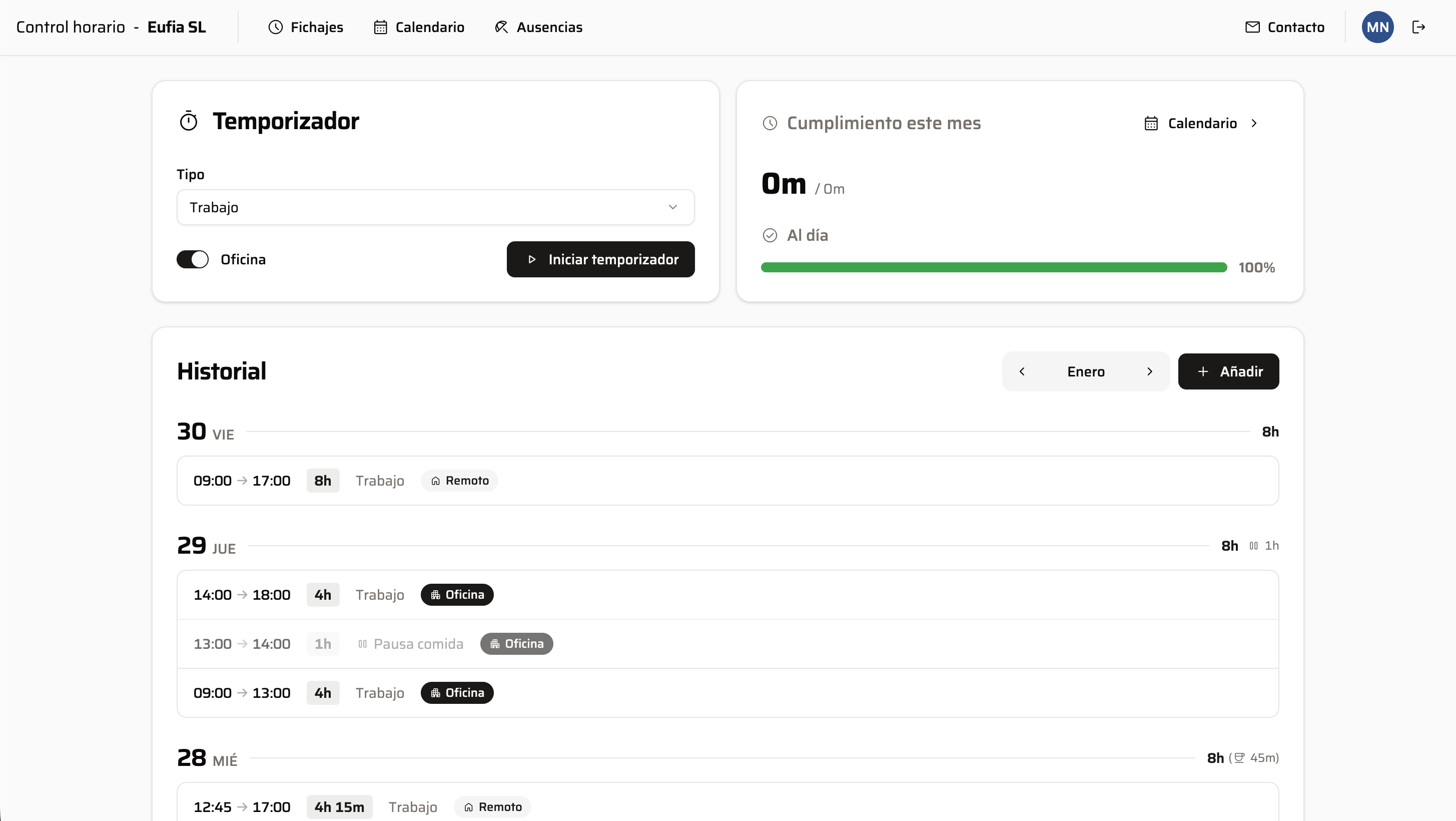The image size is (1456, 821).
Task: Click the pause icon in Pausa comida row
Action: point(362,644)
